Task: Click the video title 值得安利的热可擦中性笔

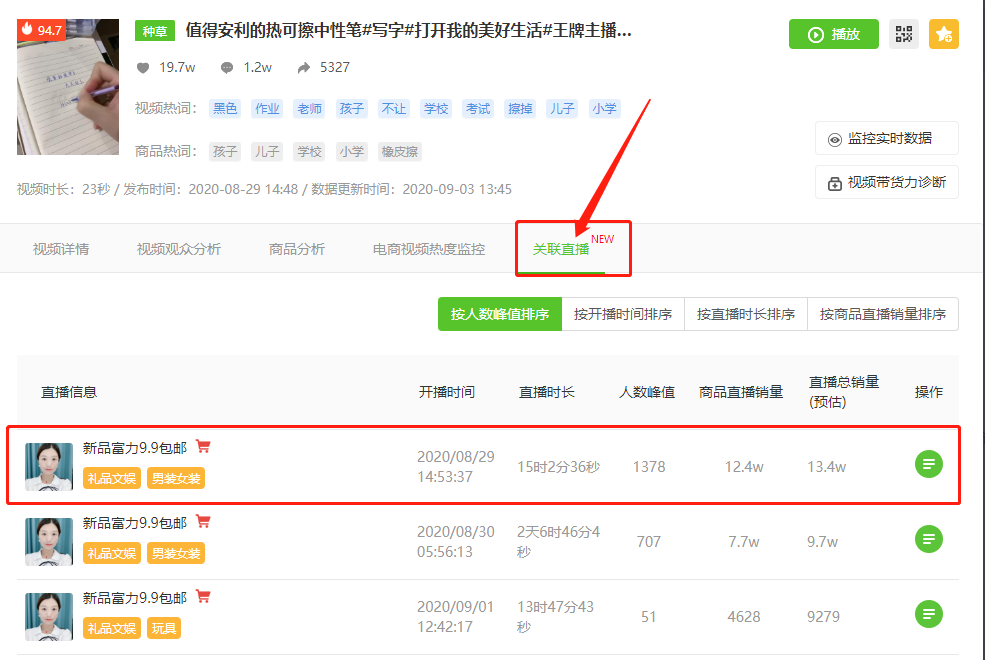Action: (x=408, y=30)
